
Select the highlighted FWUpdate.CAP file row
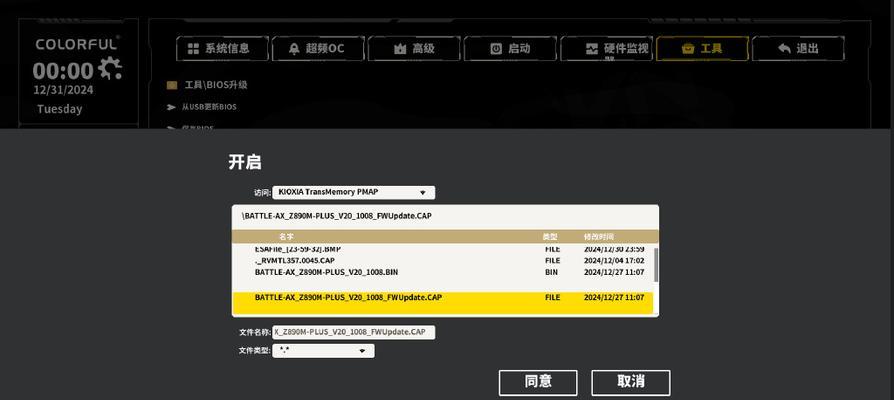[x=442, y=303]
